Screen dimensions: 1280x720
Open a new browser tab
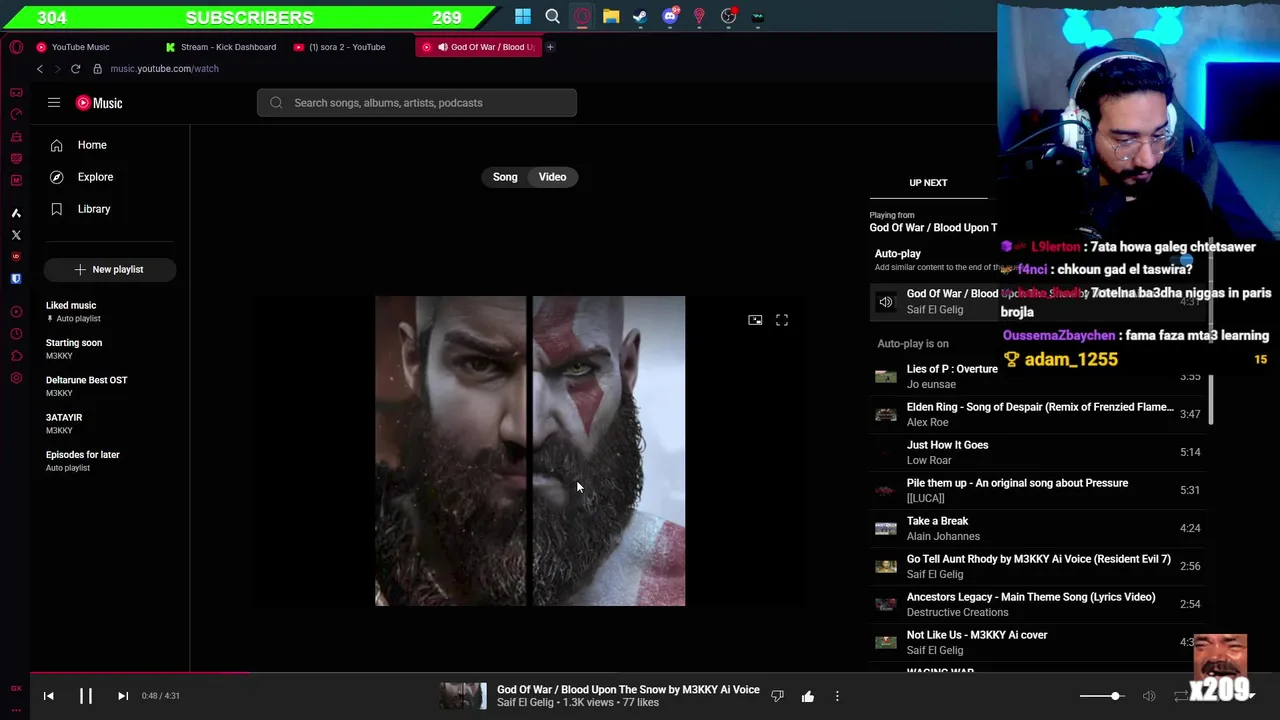[x=550, y=47]
